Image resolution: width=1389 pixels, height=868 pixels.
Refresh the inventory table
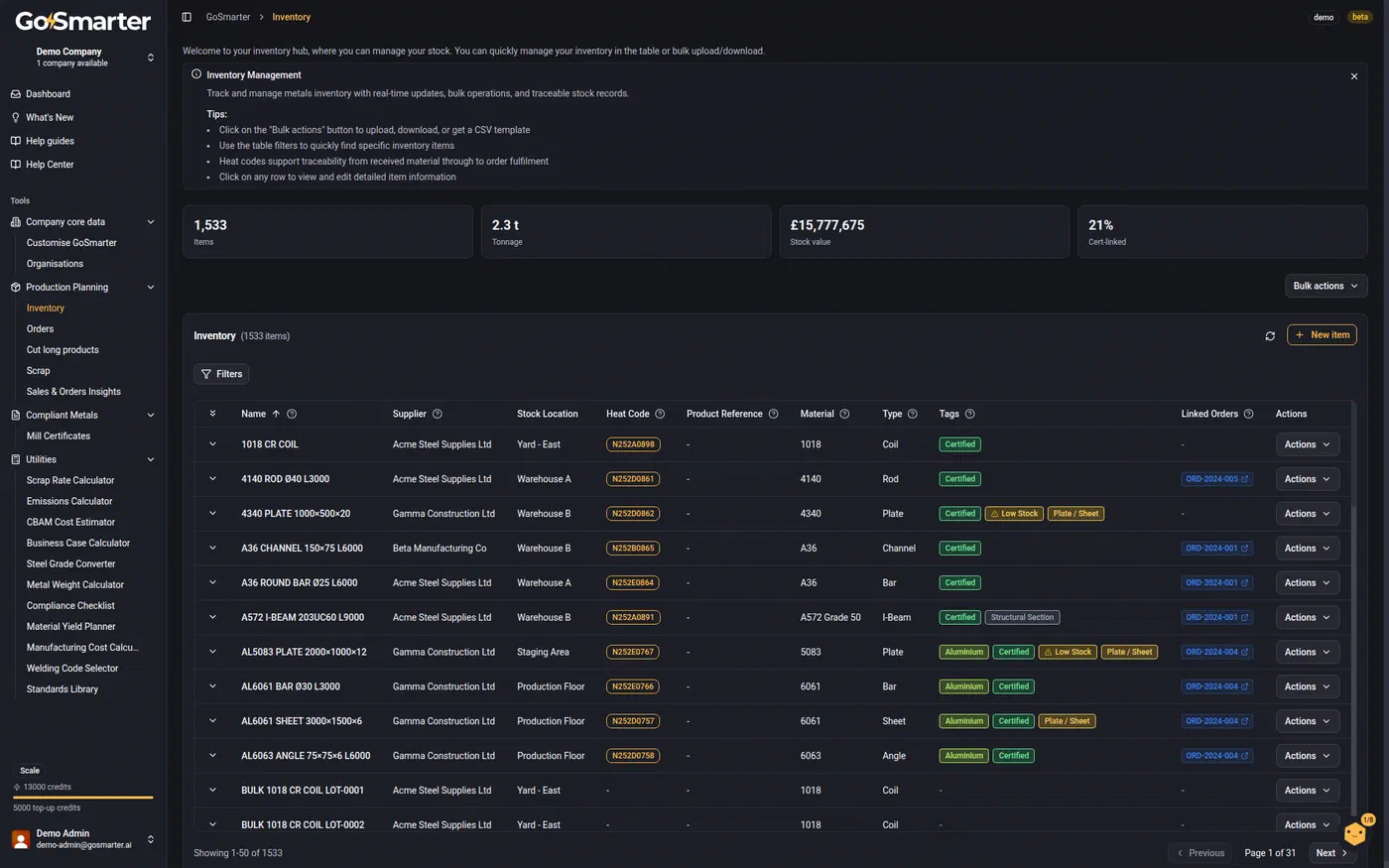coord(1270,336)
